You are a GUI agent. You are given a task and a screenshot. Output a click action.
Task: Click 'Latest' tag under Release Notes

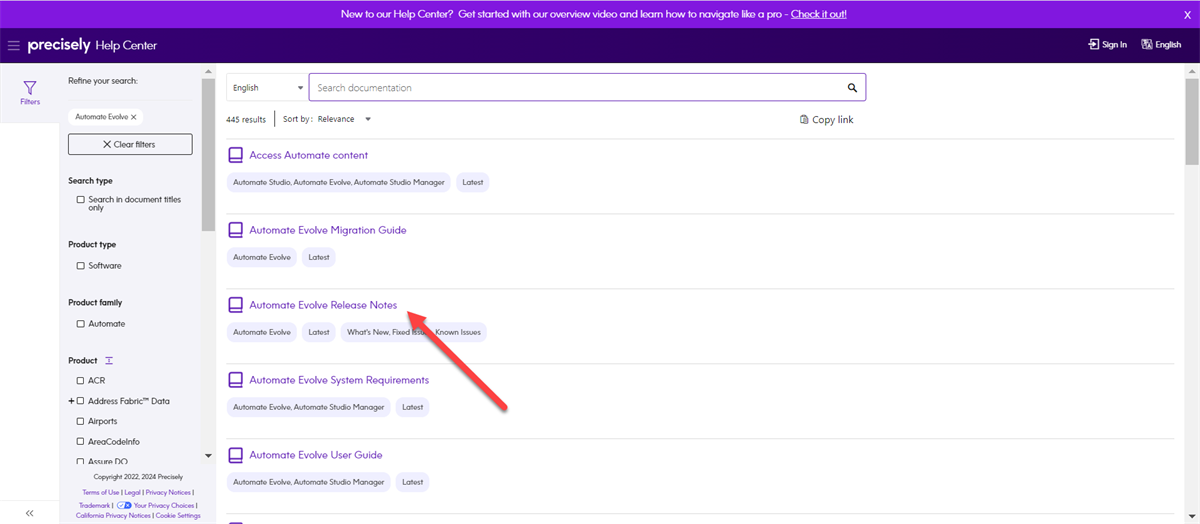319,333
